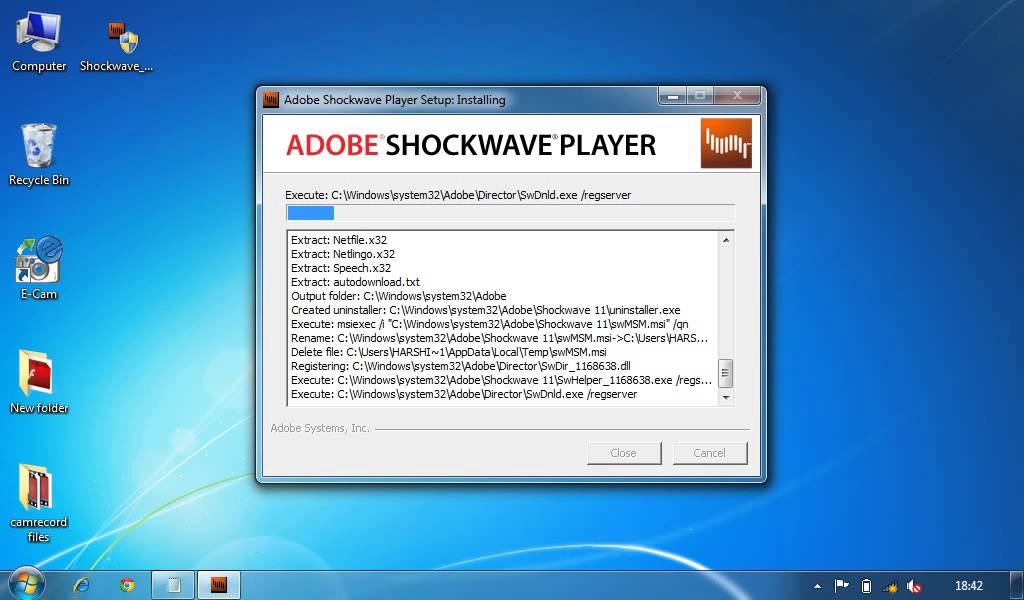Switch to the Notepad taskbar window

pyautogui.click(x=174, y=585)
